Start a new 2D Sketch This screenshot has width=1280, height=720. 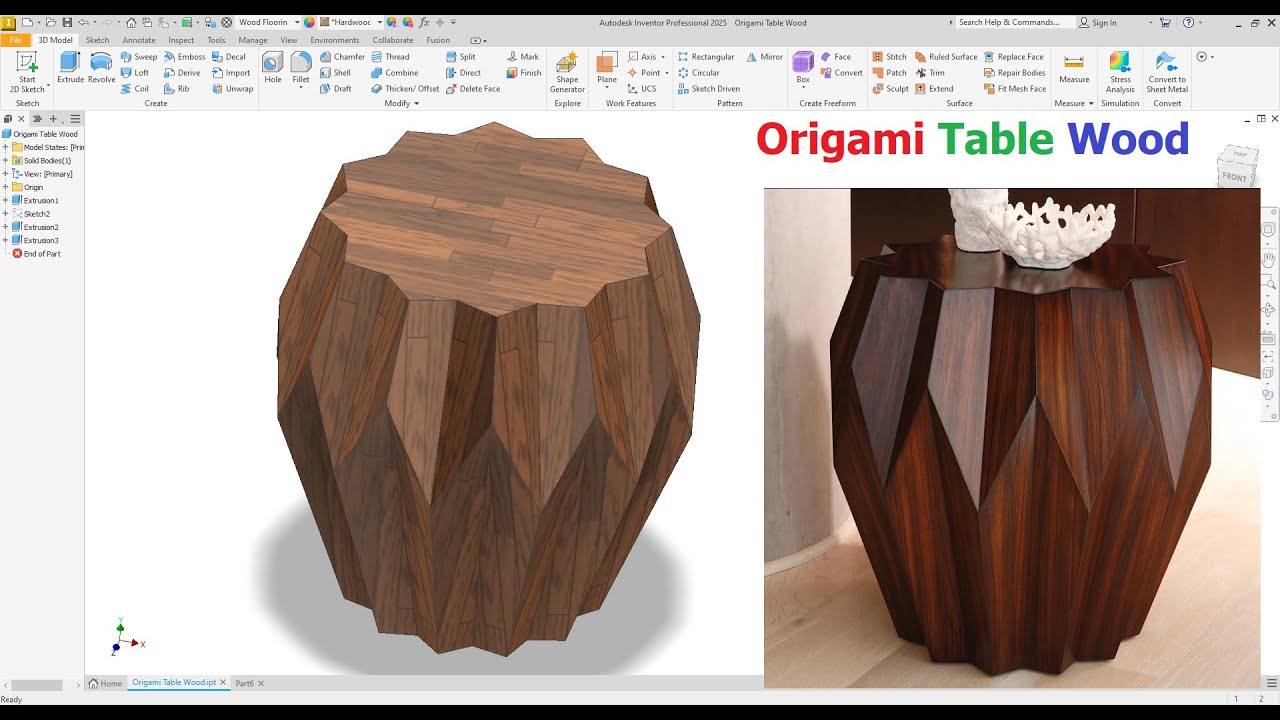coord(27,73)
